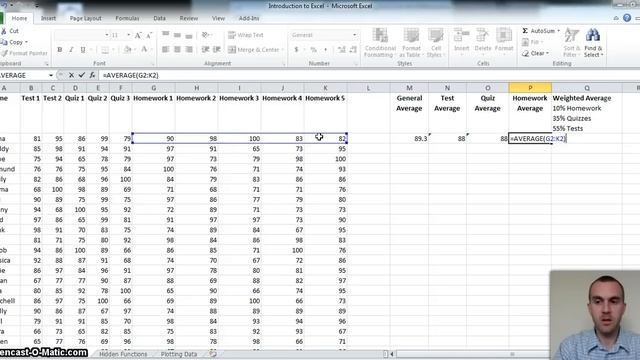Click the Copy icon in Clipboard group
This screenshot has width=640, height=360.
click(4, 42)
